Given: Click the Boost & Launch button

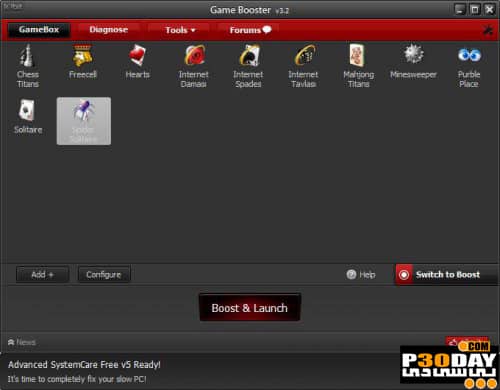Looking at the screenshot, I should (x=250, y=308).
